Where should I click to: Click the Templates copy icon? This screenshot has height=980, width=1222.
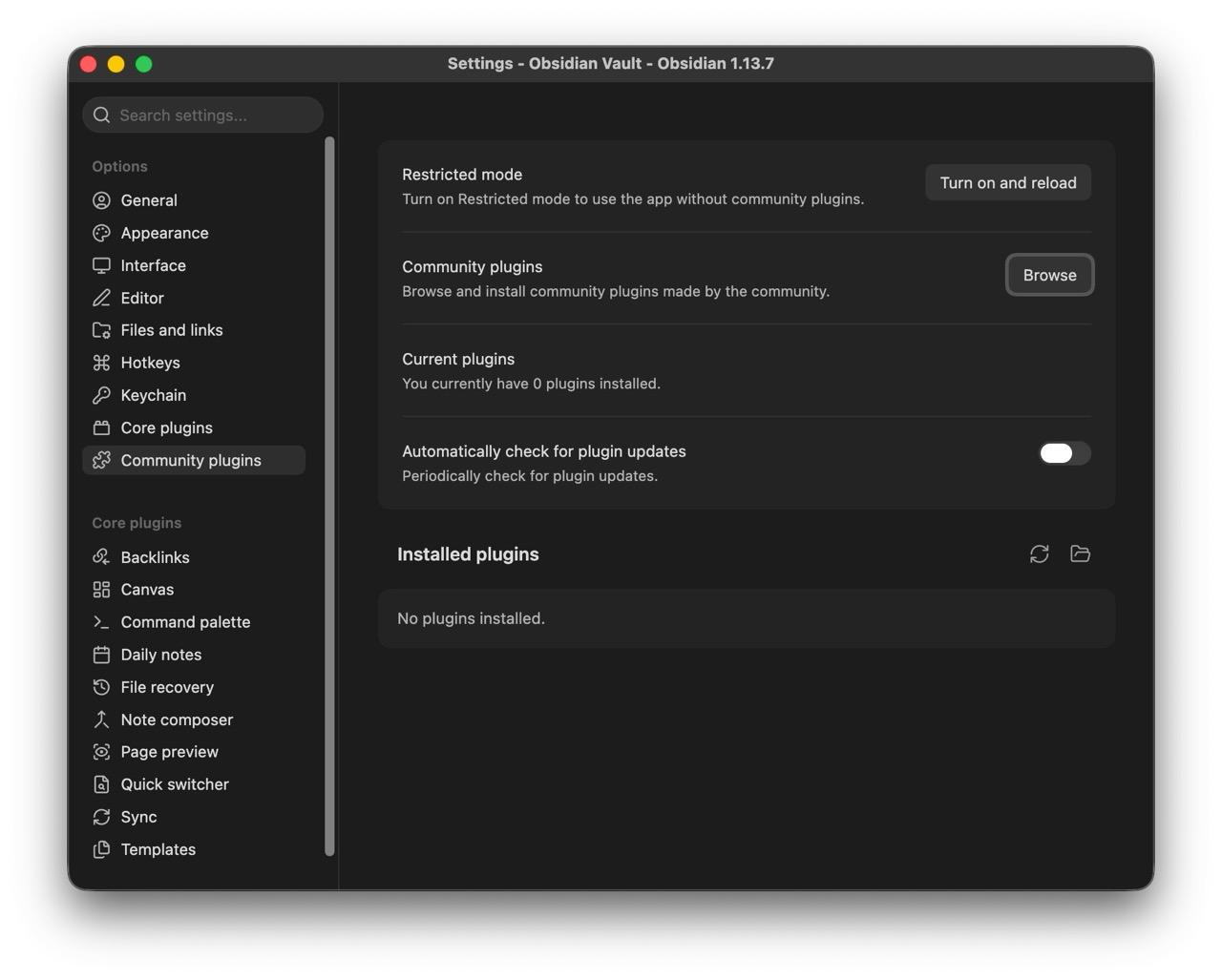tap(101, 849)
